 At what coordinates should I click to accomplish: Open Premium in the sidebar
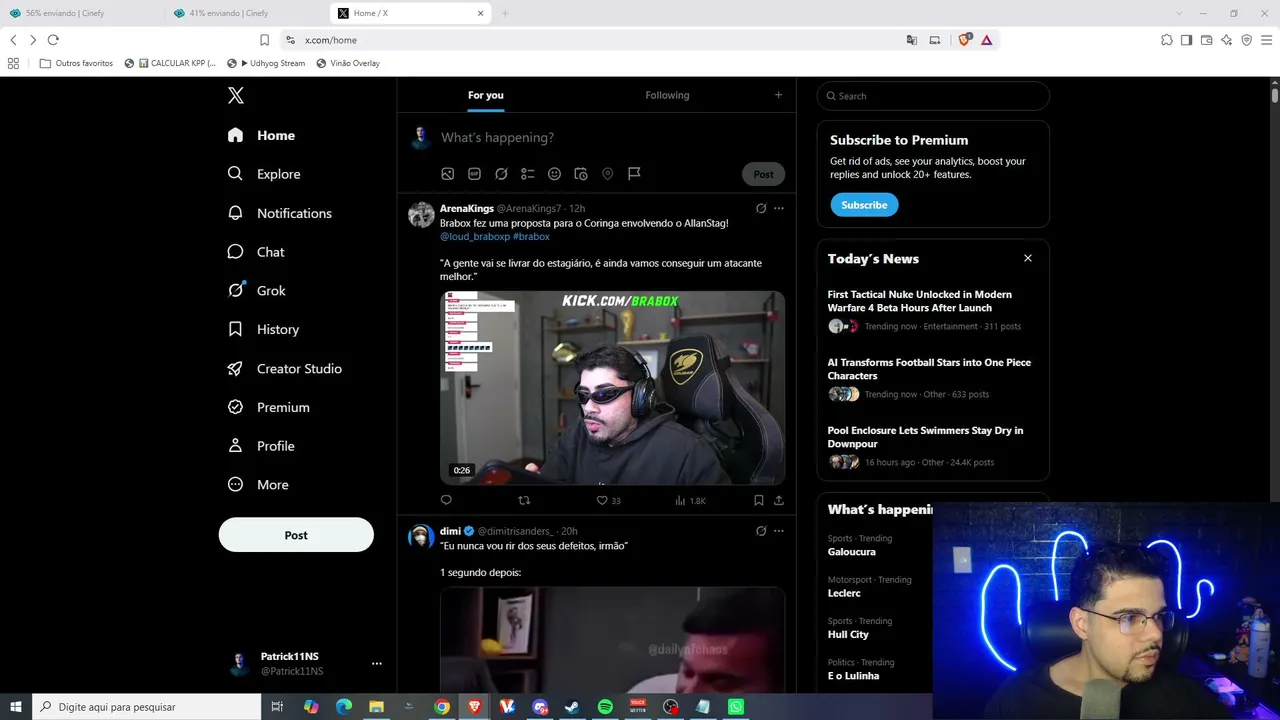(268, 407)
